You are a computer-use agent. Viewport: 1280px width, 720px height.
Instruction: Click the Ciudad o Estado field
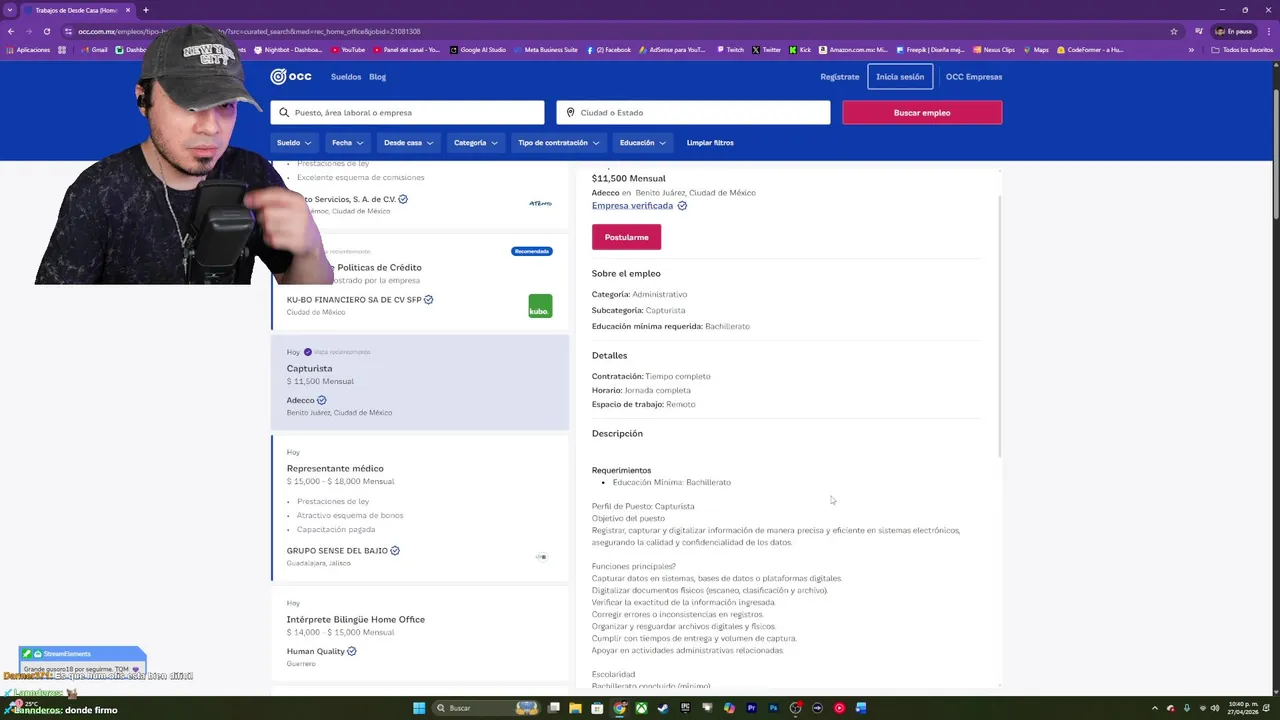693,113
